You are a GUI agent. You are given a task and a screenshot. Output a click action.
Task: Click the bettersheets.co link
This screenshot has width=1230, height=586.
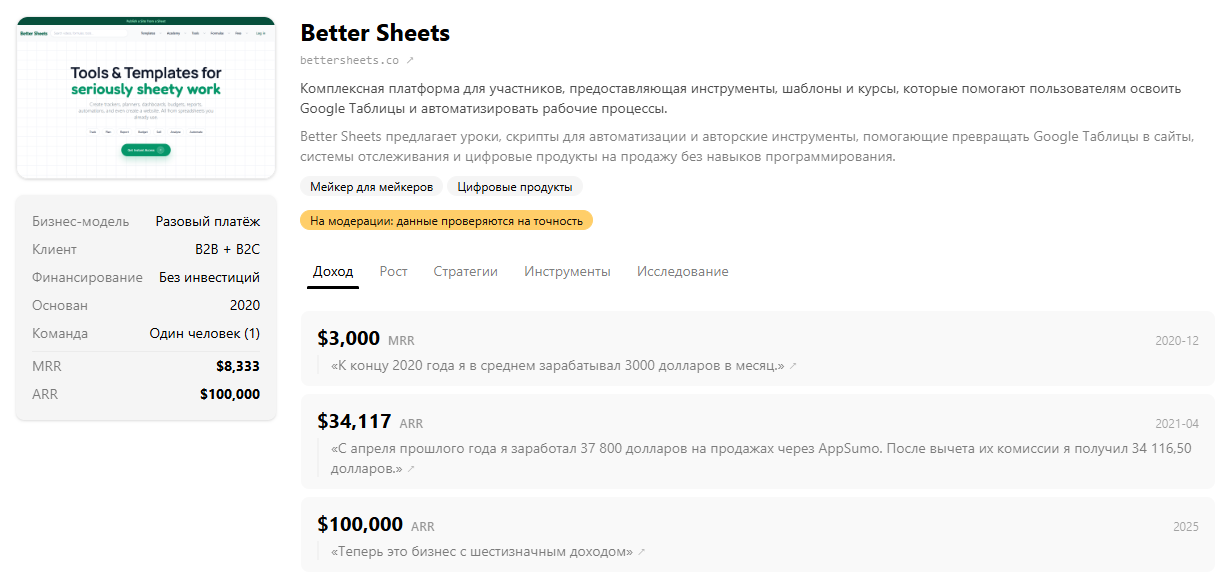350,60
